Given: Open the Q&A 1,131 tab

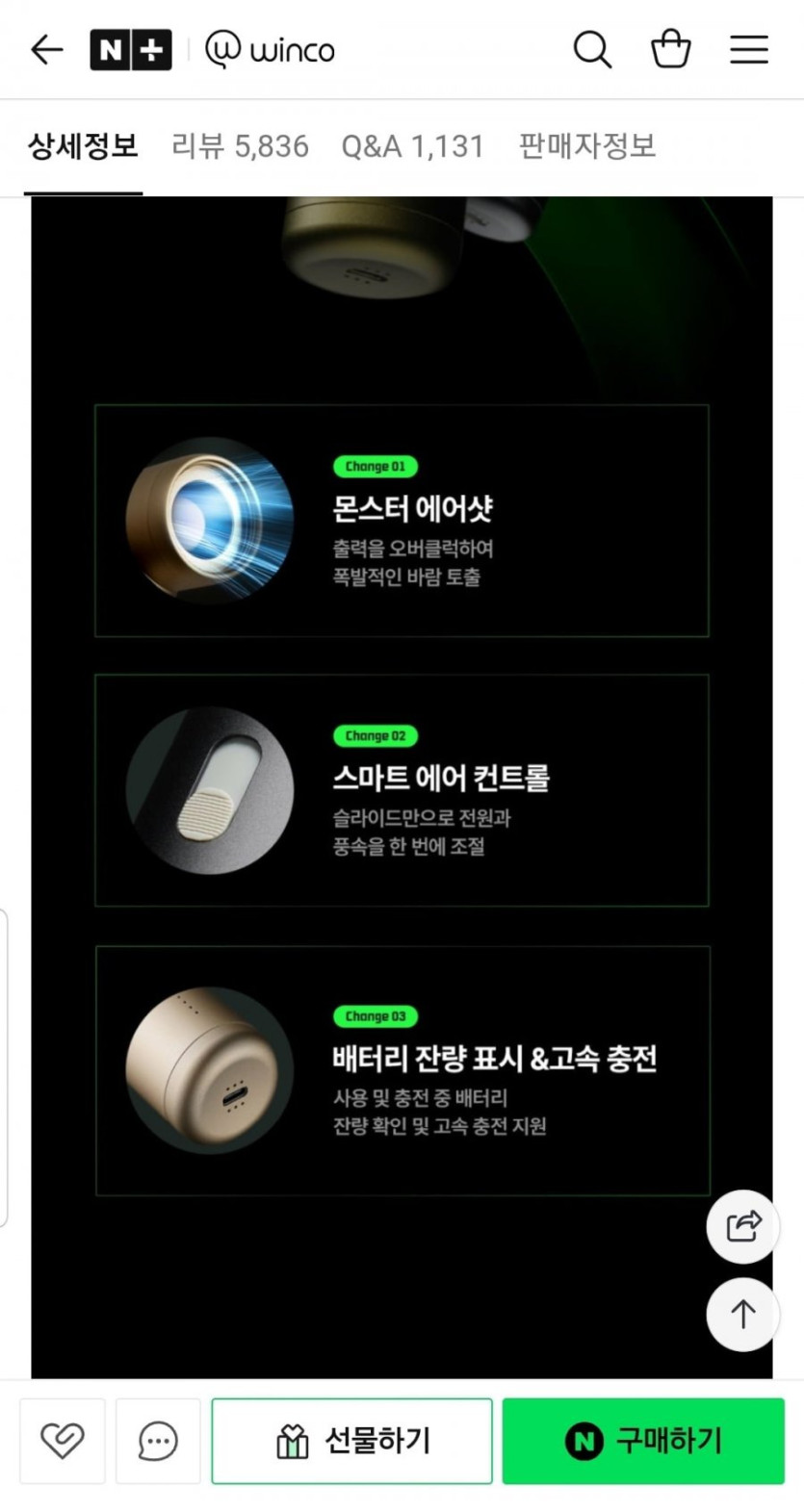Looking at the screenshot, I should point(412,146).
